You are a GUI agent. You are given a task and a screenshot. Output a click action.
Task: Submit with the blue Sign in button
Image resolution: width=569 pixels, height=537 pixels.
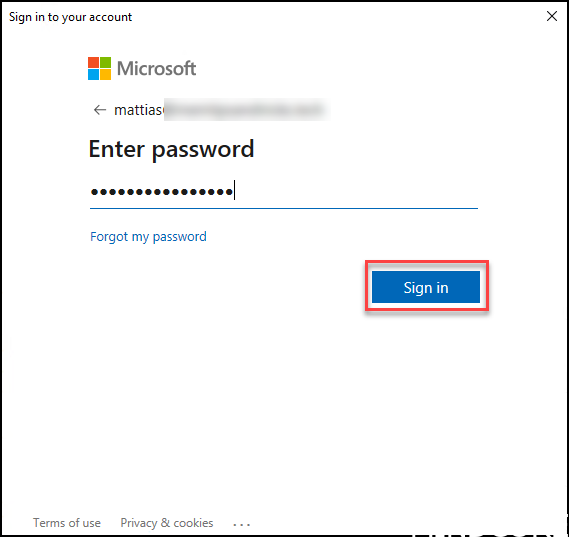pos(426,287)
